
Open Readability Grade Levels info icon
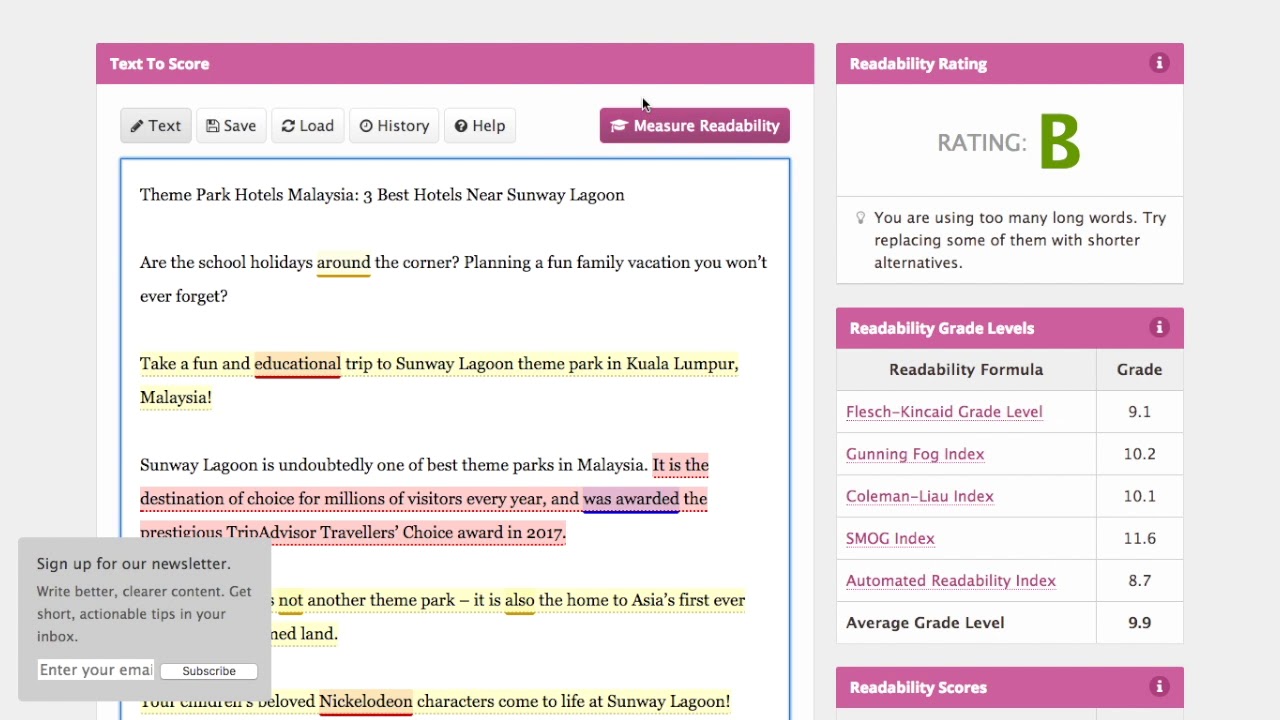click(x=1159, y=327)
